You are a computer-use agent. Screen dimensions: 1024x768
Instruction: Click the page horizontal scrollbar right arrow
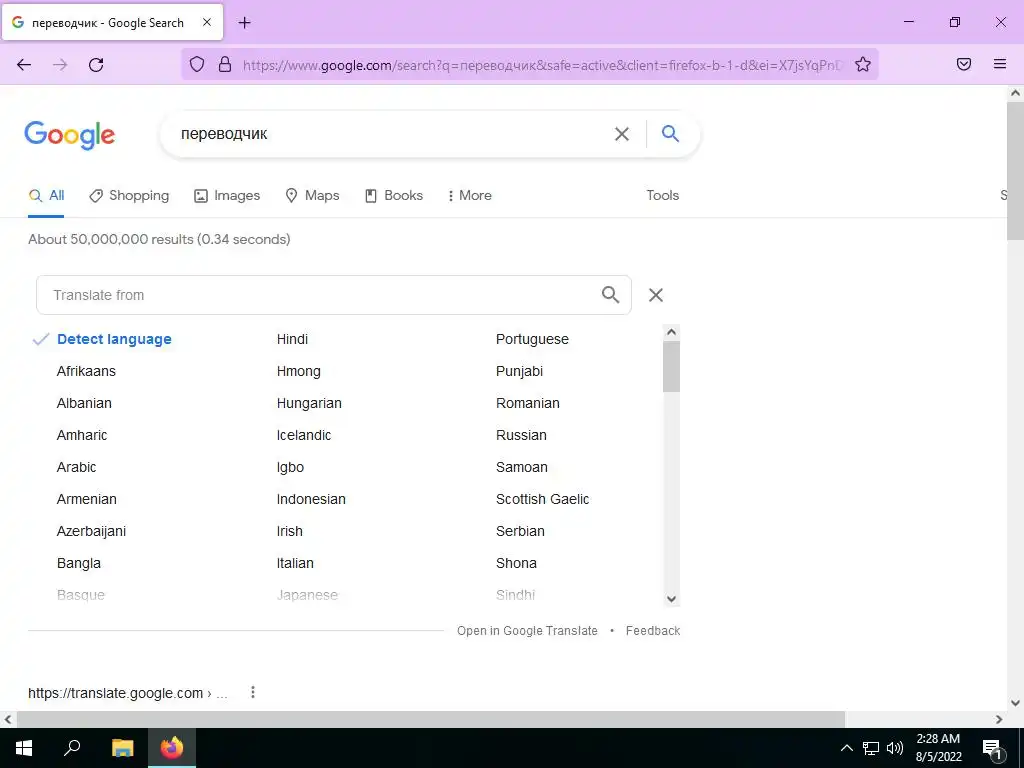[x=999, y=719]
